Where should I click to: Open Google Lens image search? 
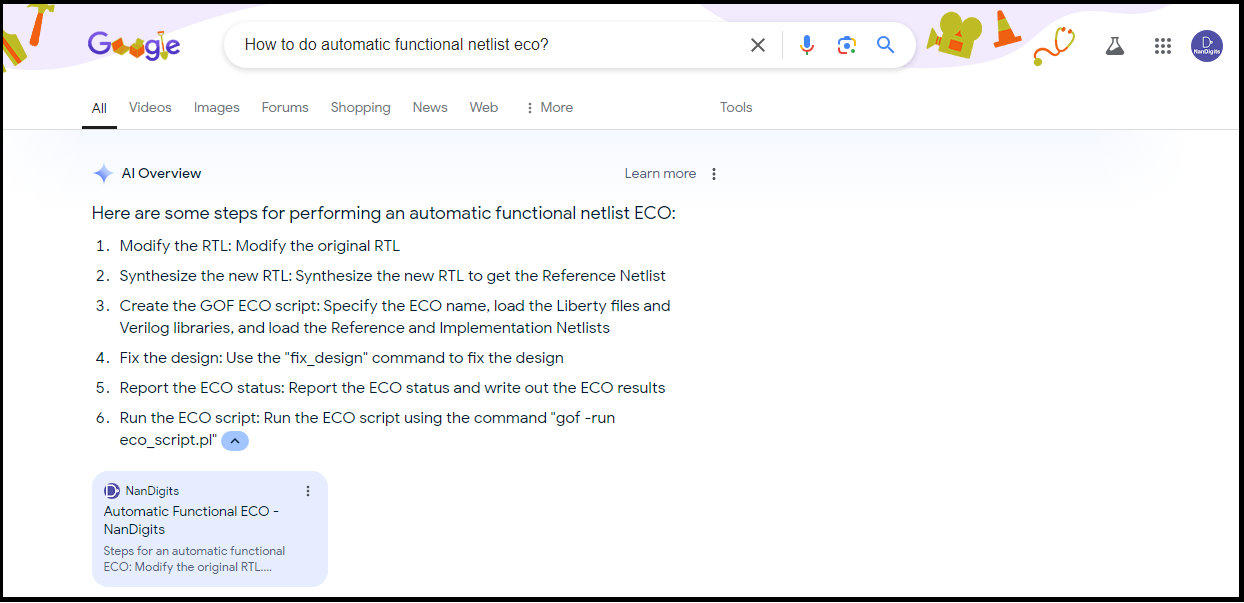point(847,45)
